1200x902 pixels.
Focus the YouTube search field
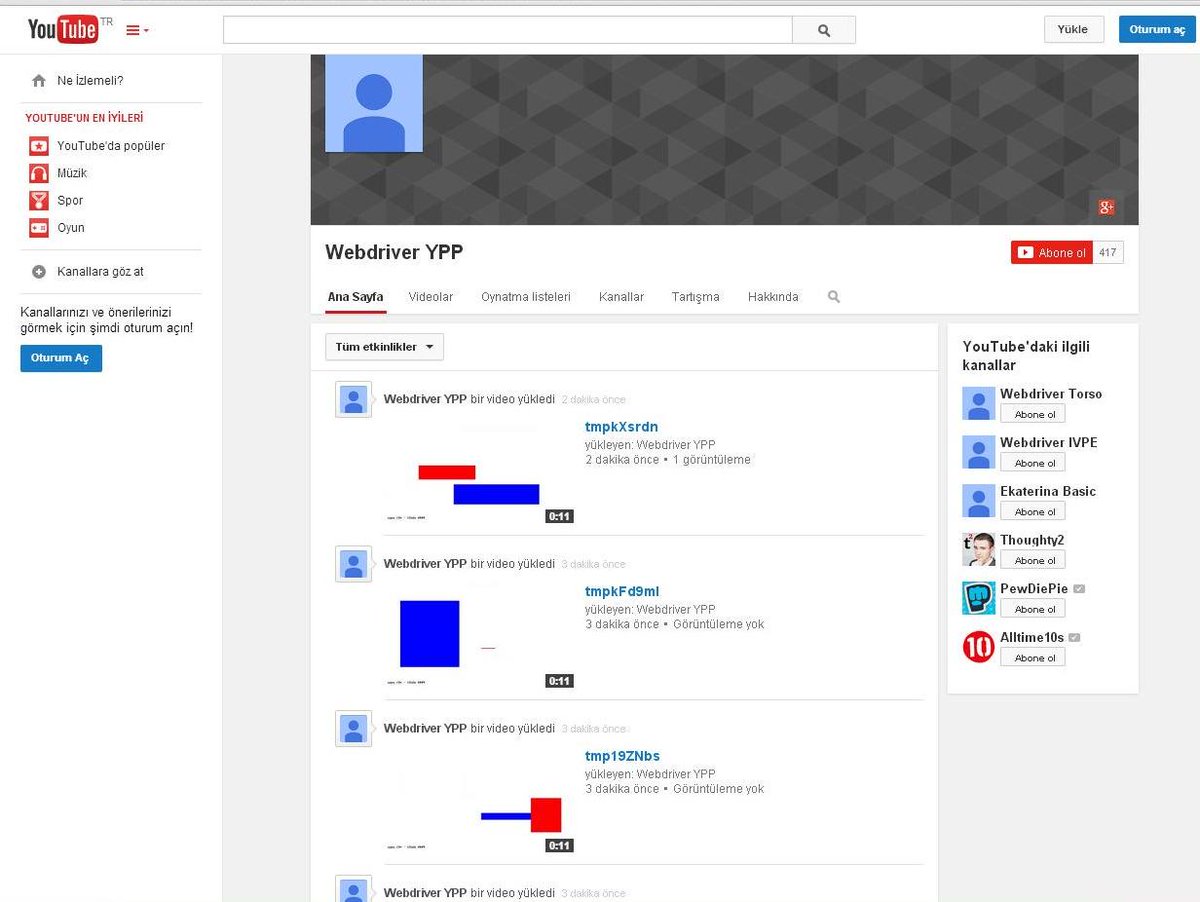[508, 30]
